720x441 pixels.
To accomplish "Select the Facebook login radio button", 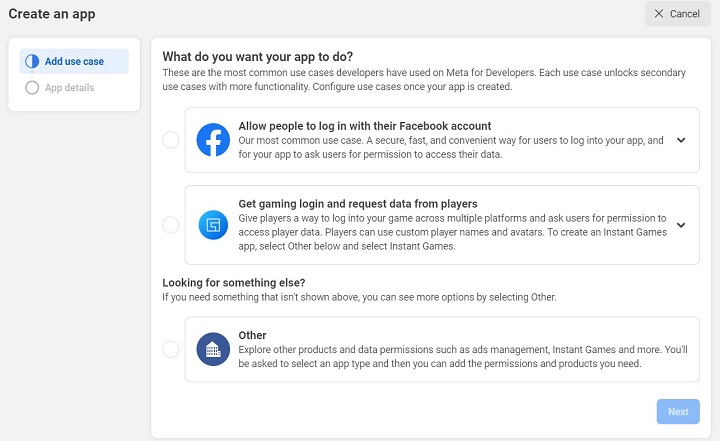I will pyautogui.click(x=170, y=140).
